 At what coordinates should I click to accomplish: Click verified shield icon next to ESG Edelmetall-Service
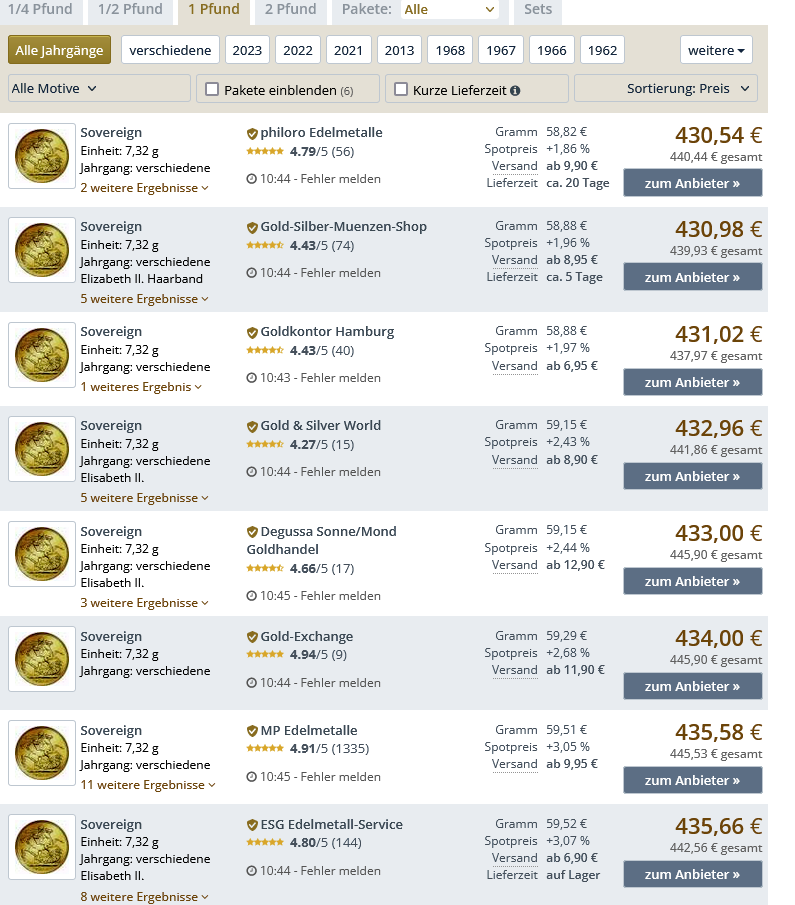point(252,825)
